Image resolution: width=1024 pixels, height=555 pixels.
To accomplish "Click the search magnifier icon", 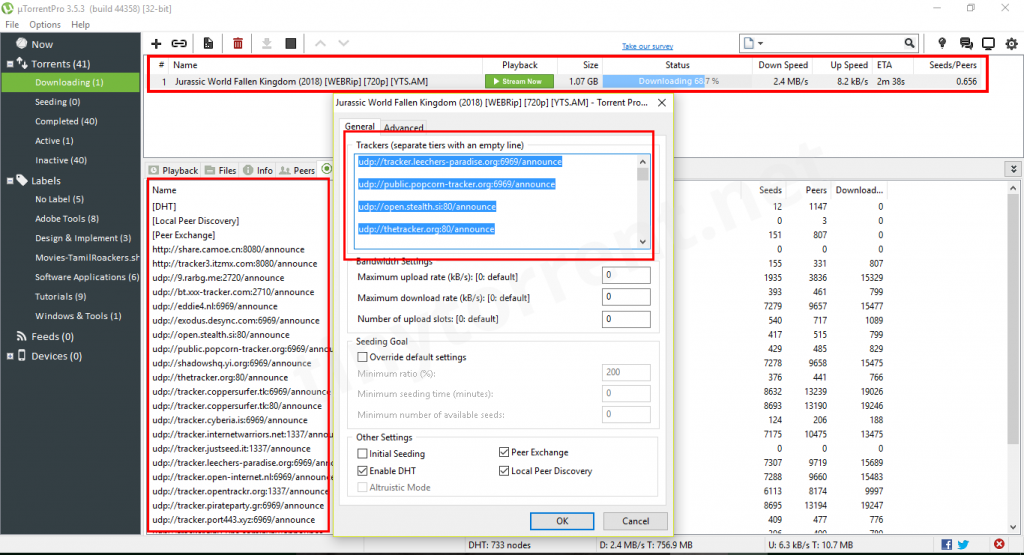I will (909, 43).
